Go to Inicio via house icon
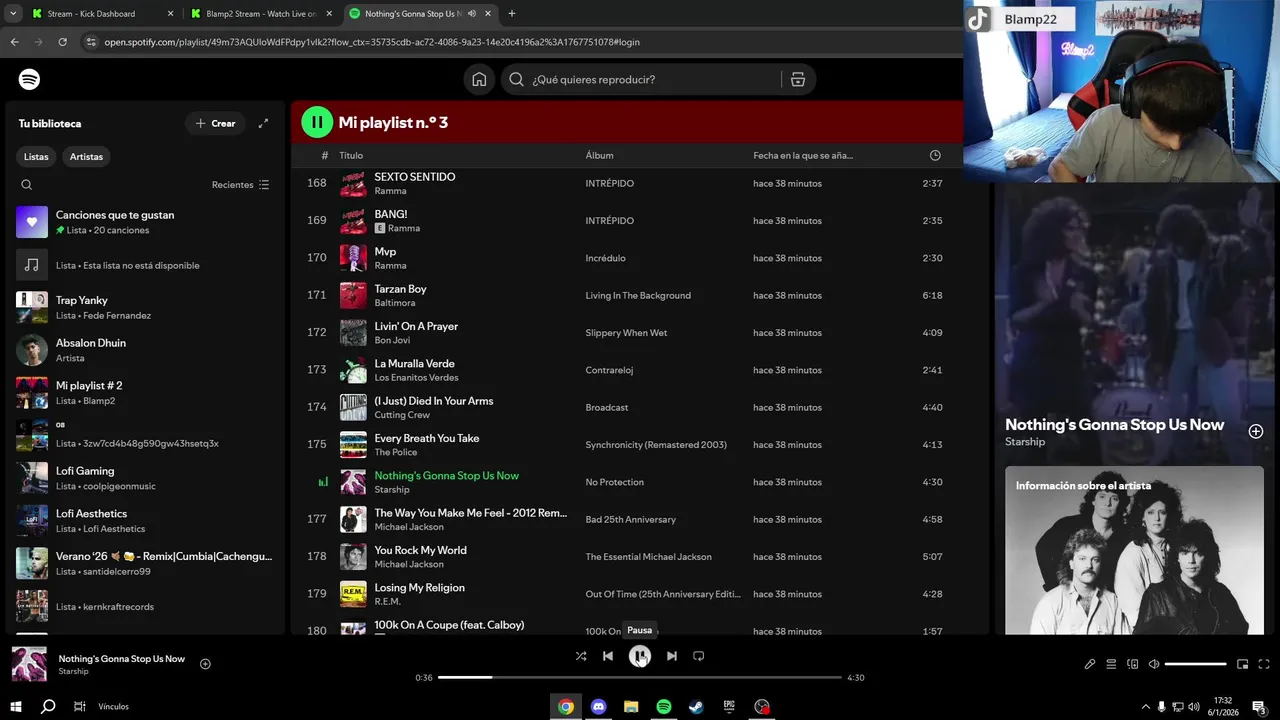 (x=479, y=79)
